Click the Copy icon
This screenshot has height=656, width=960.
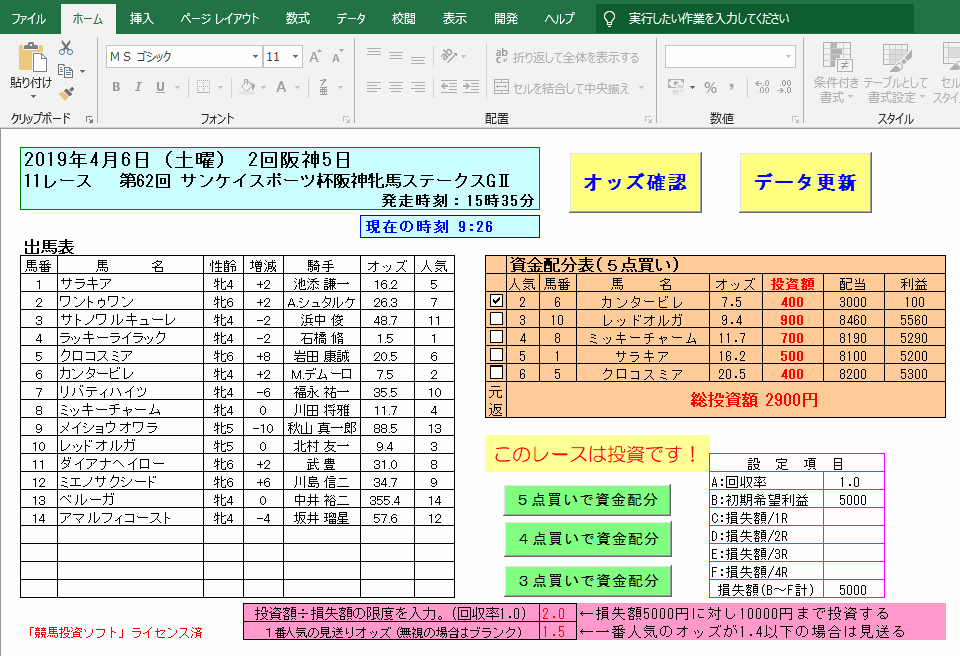[65, 71]
